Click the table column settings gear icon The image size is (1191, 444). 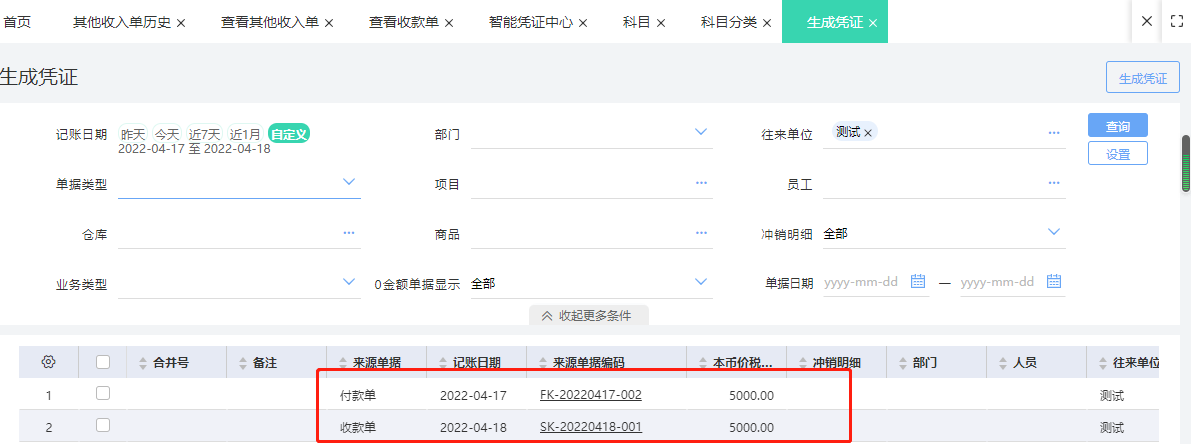point(48,362)
